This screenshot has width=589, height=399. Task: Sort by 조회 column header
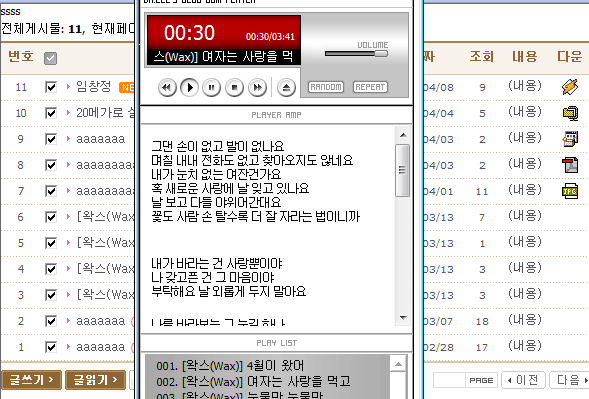pos(482,57)
